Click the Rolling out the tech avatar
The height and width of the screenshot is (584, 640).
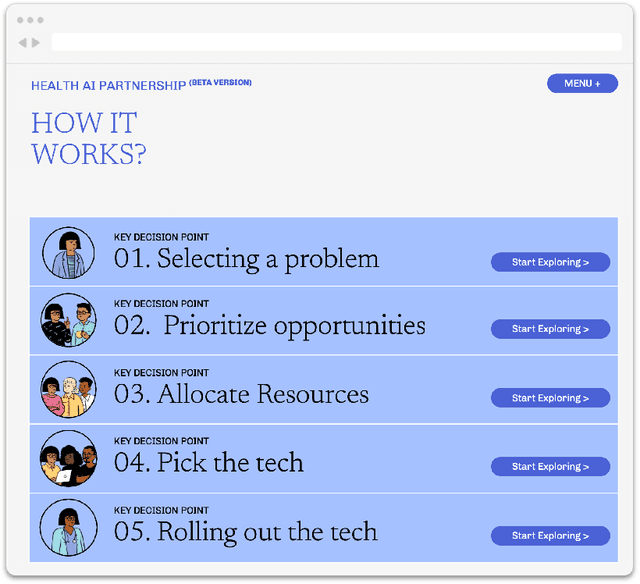click(68, 527)
